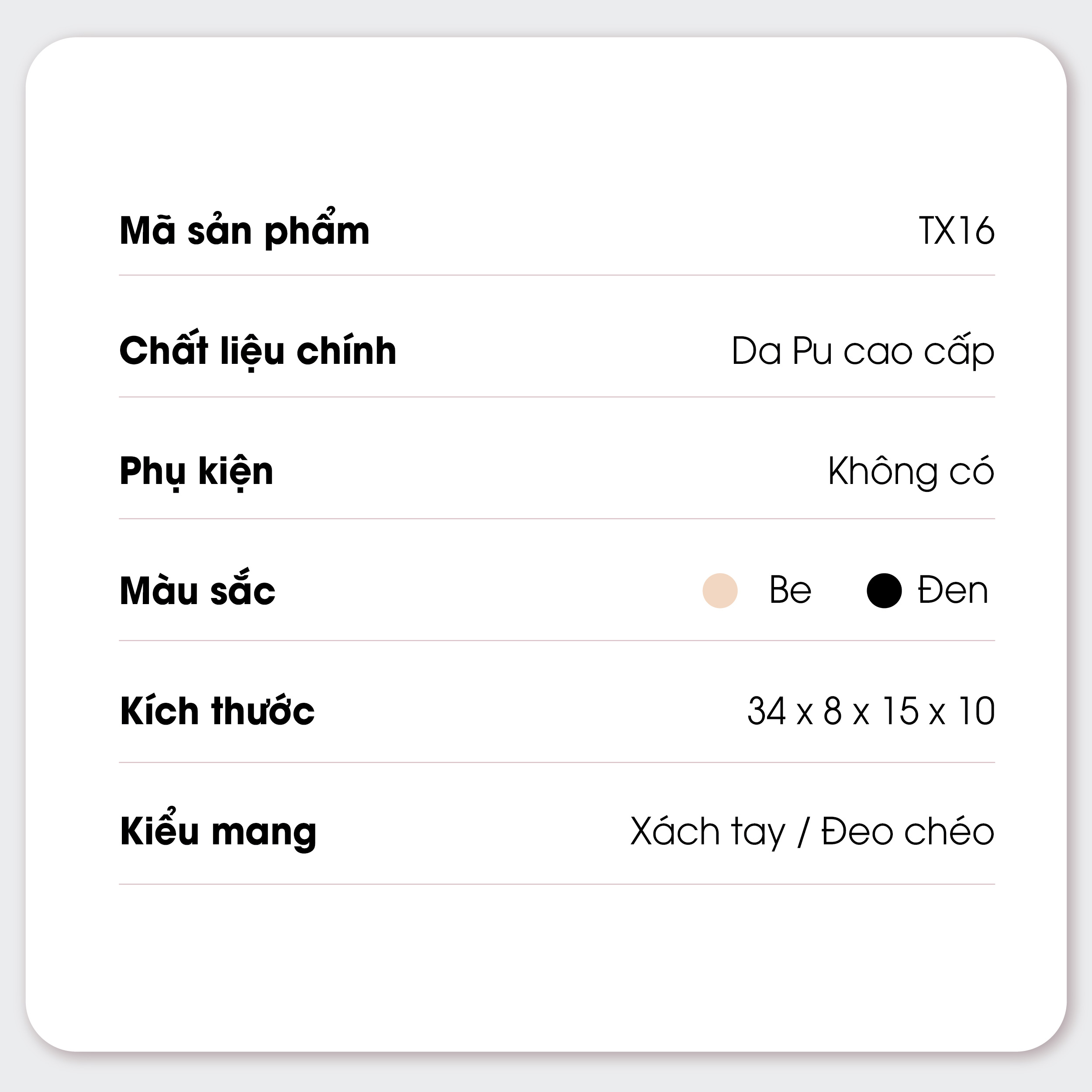Click the "Màu sắc" label
This screenshot has height=1092, width=1092.
click(x=197, y=591)
